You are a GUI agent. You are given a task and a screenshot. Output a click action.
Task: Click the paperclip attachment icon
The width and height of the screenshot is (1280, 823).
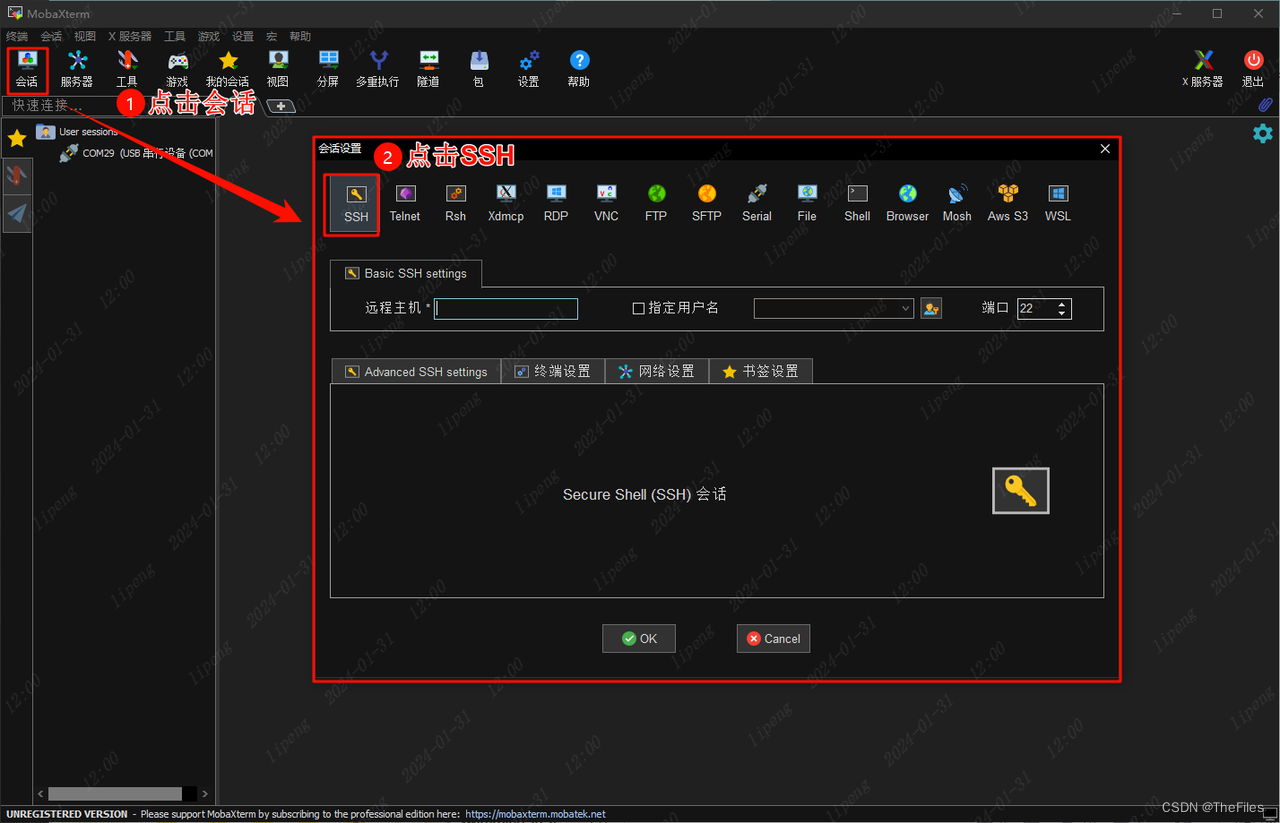(x=1265, y=105)
